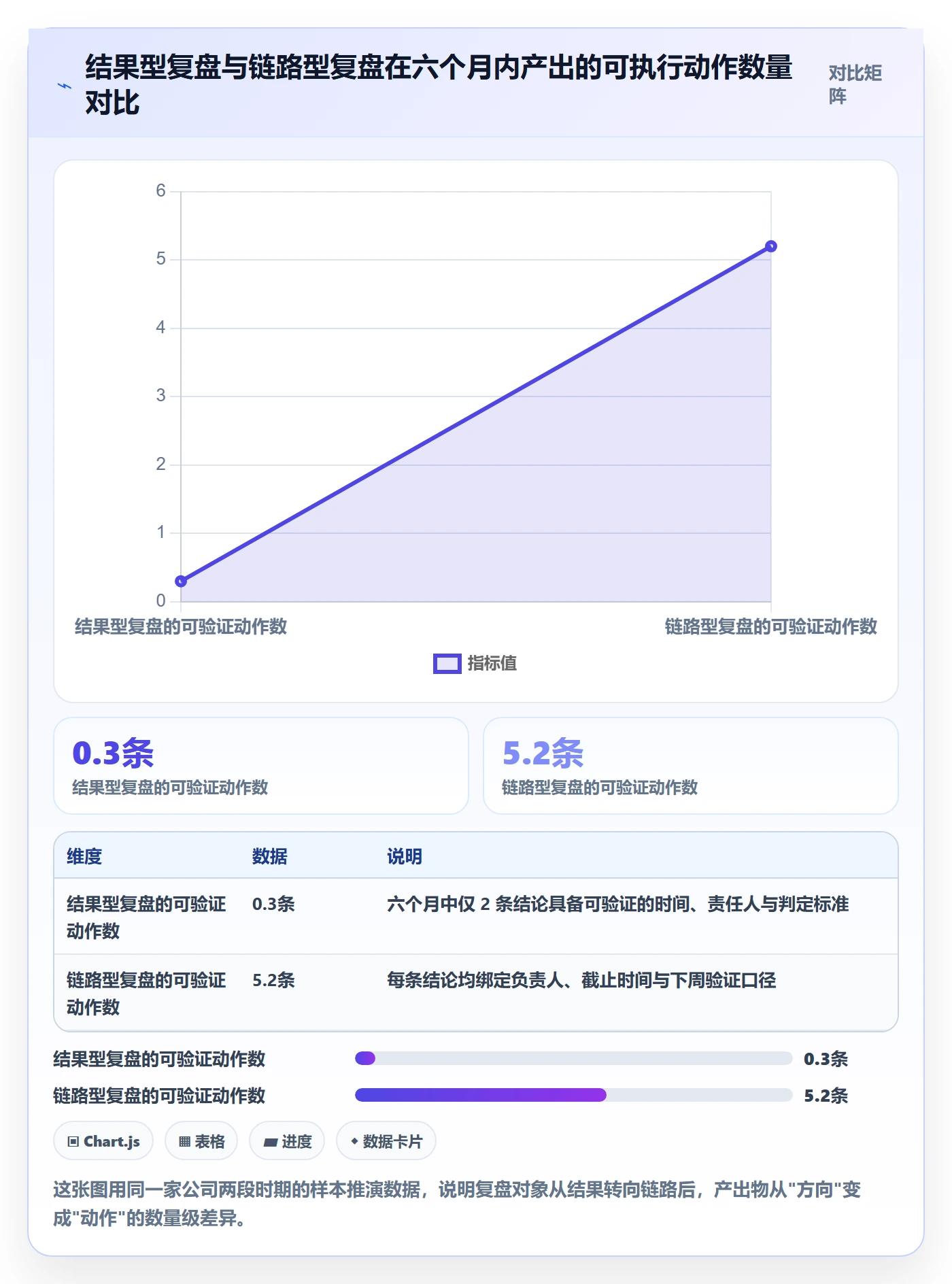Click the description starting 每条结论均绑定负责人
The width and height of the screenshot is (952, 1284).
(x=581, y=980)
